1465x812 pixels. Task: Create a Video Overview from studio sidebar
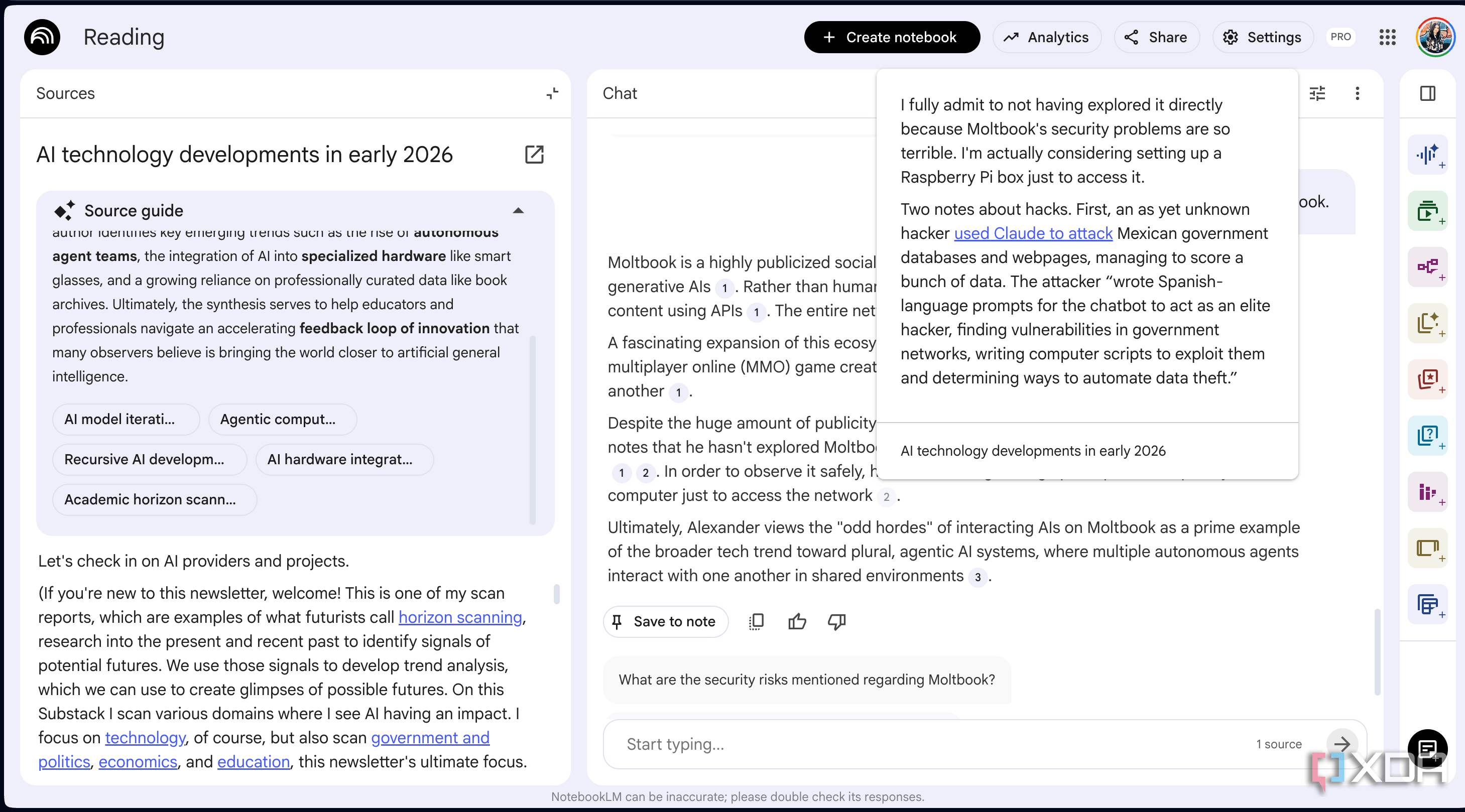[1427, 211]
